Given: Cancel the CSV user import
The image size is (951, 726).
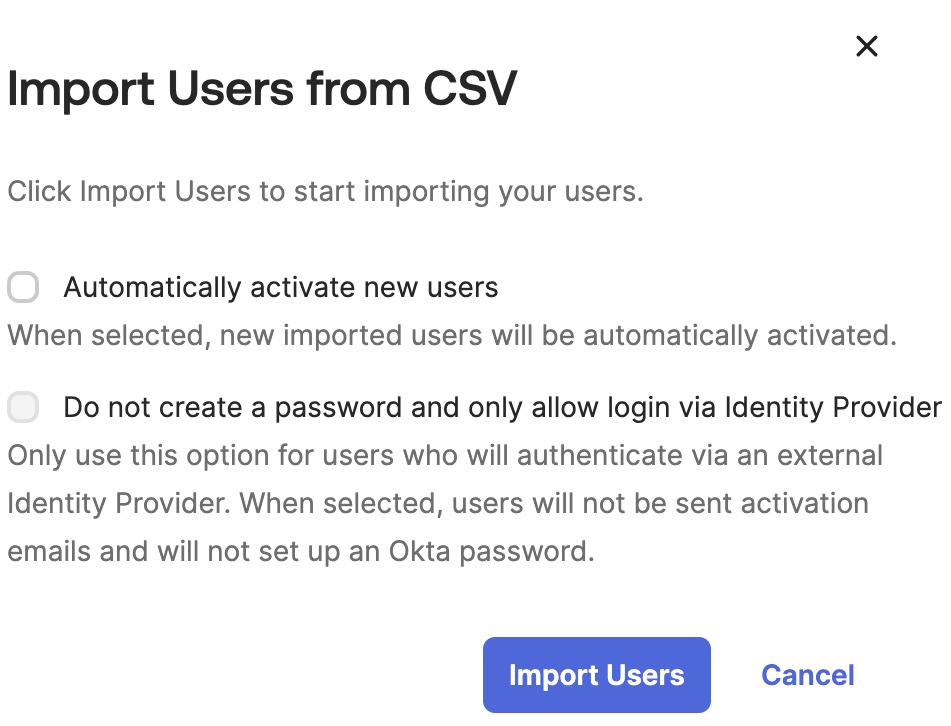Looking at the screenshot, I should pyautogui.click(x=808, y=675).
